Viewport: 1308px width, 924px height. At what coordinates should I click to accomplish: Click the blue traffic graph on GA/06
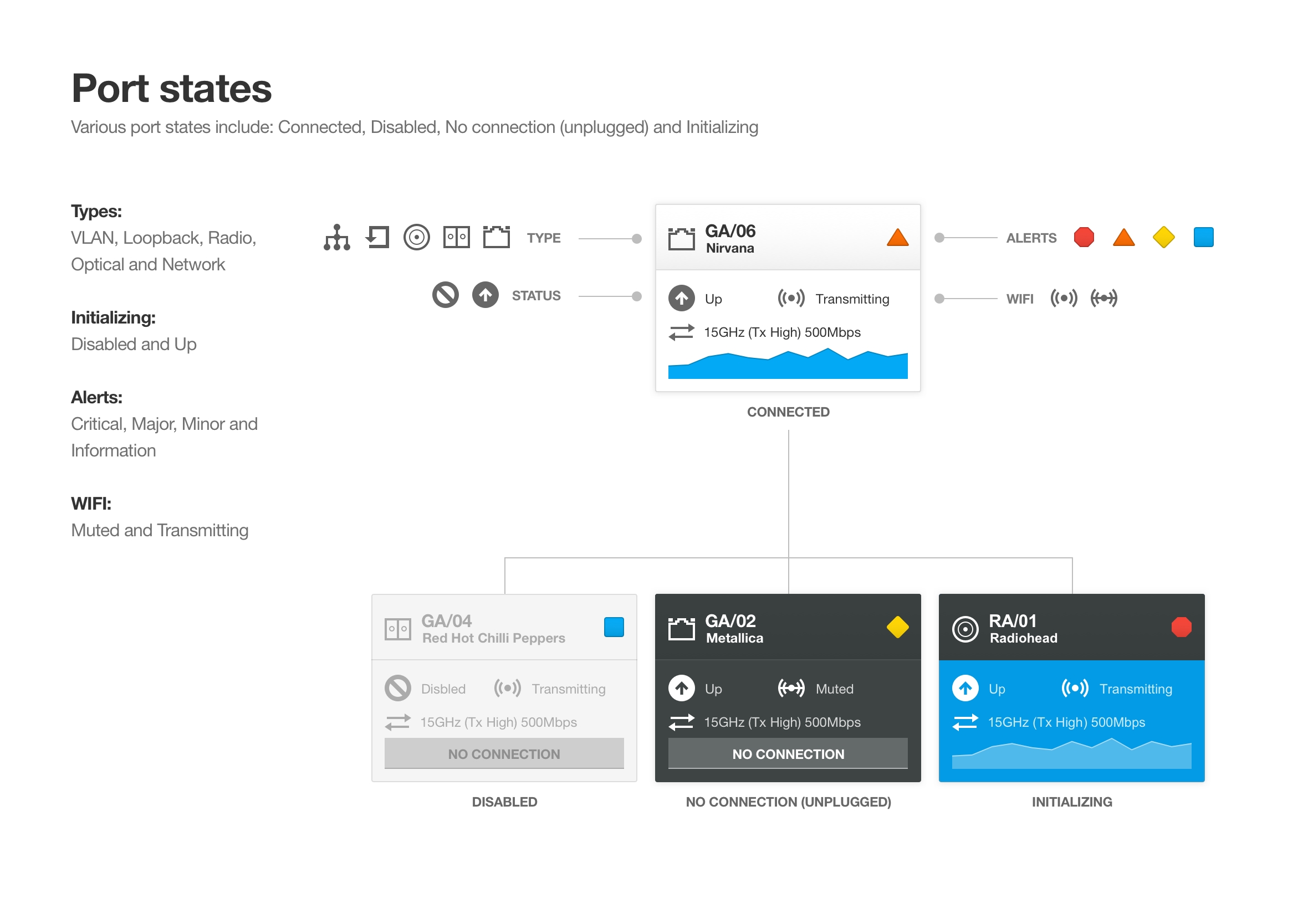click(788, 363)
